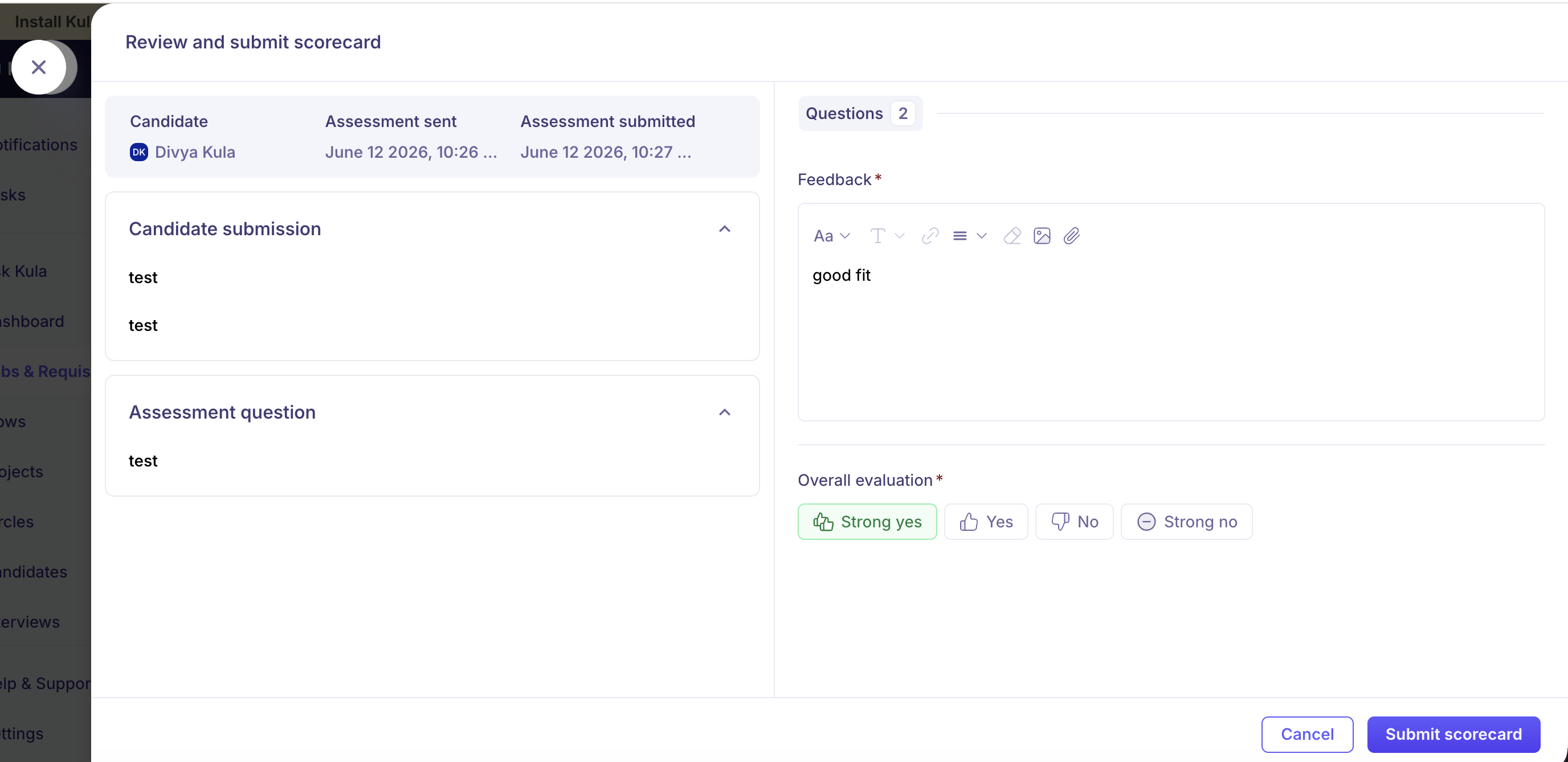
Task: Clear formatting with the eraser icon
Action: [x=1012, y=236]
